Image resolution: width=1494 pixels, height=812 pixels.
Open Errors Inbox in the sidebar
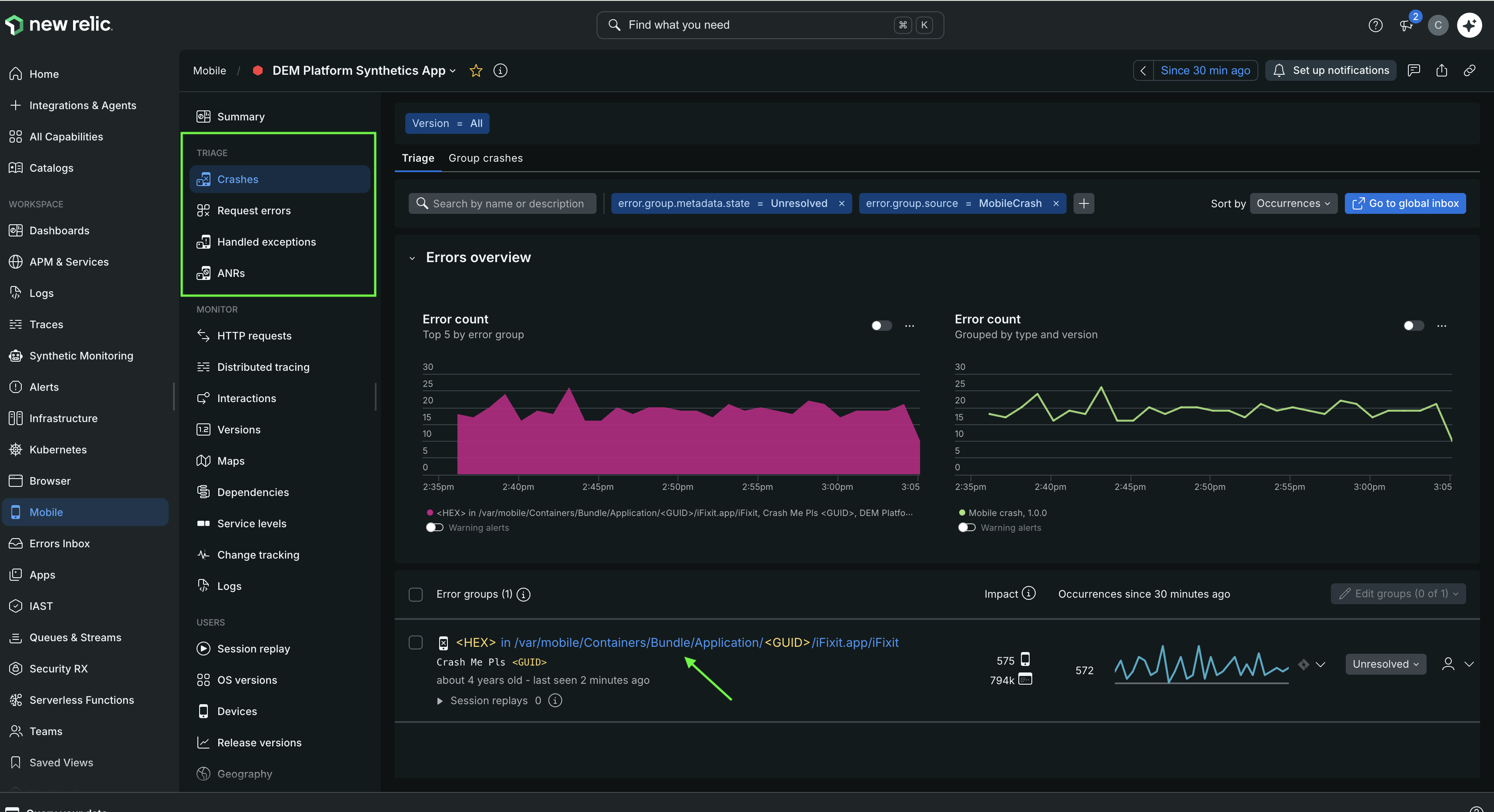point(60,544)
